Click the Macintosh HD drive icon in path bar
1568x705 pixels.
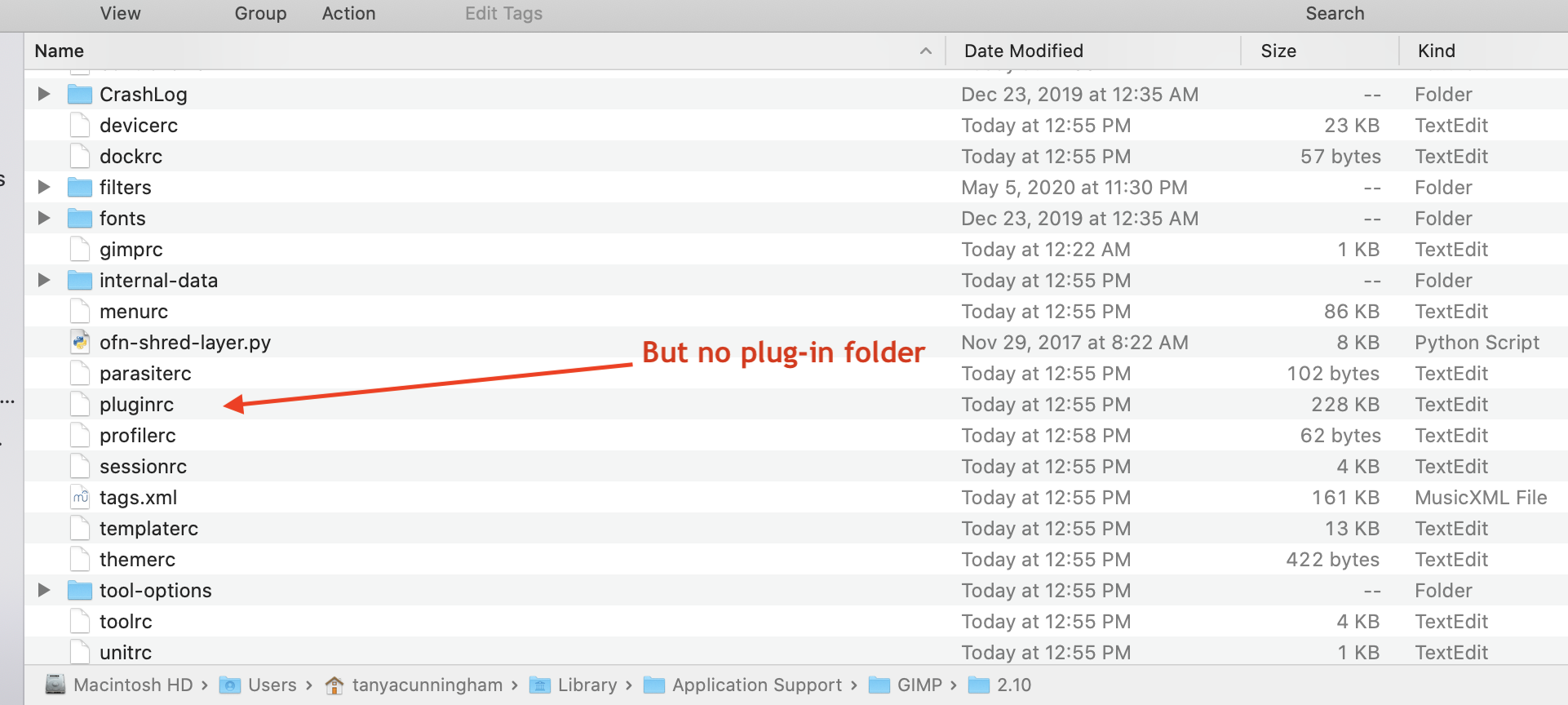tap(55, 685)
